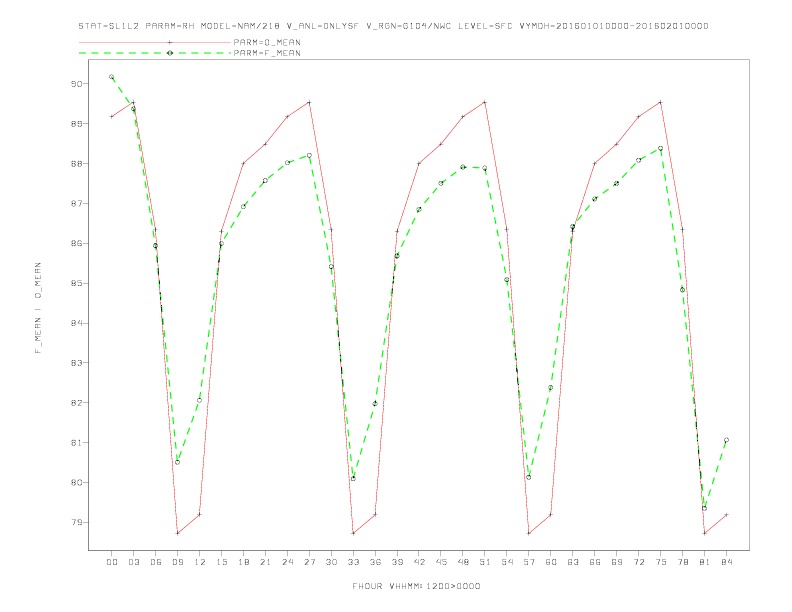Click x-axis tick label 09

click(177, 562)
